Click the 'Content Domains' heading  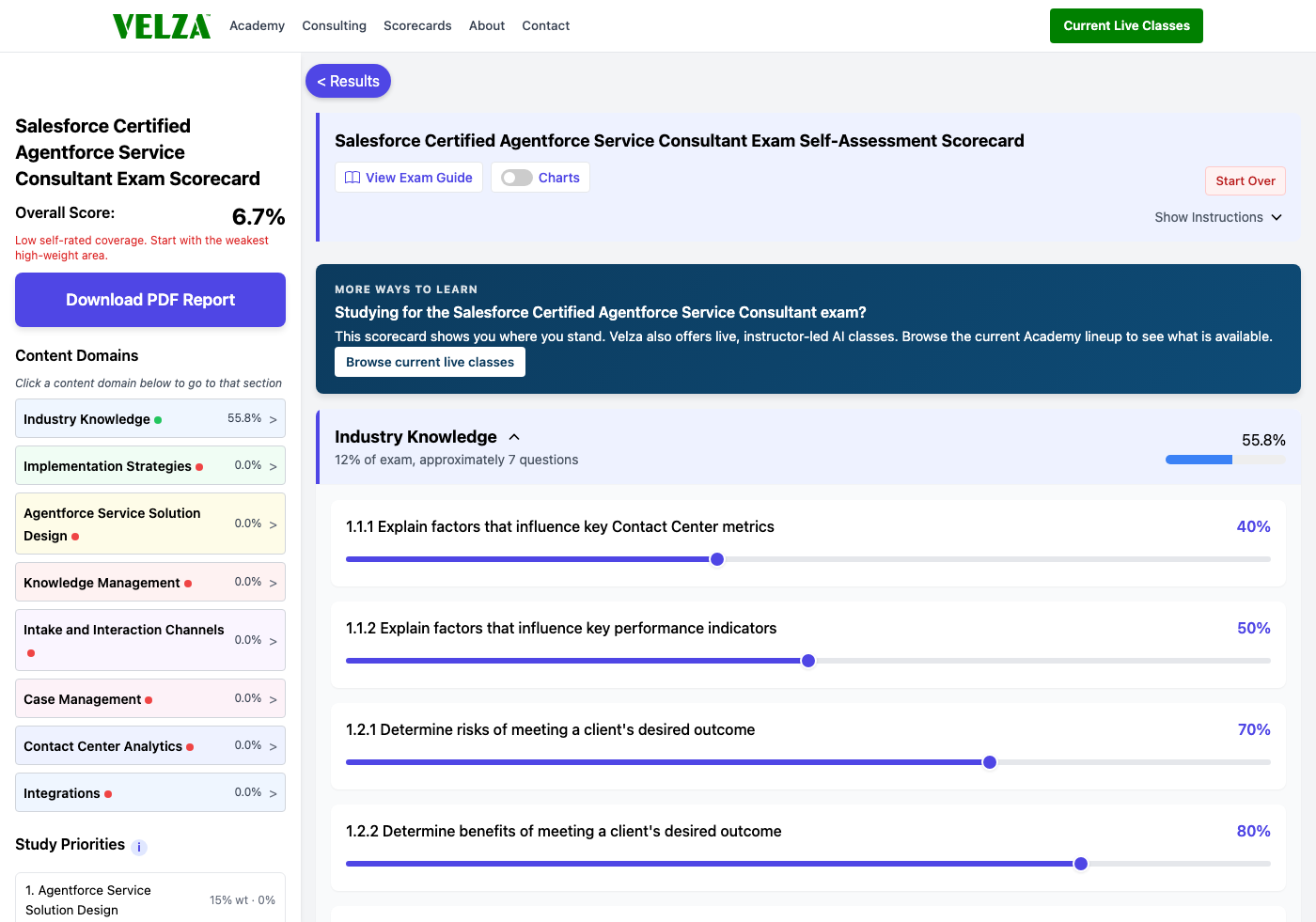(x=77, y=355)
